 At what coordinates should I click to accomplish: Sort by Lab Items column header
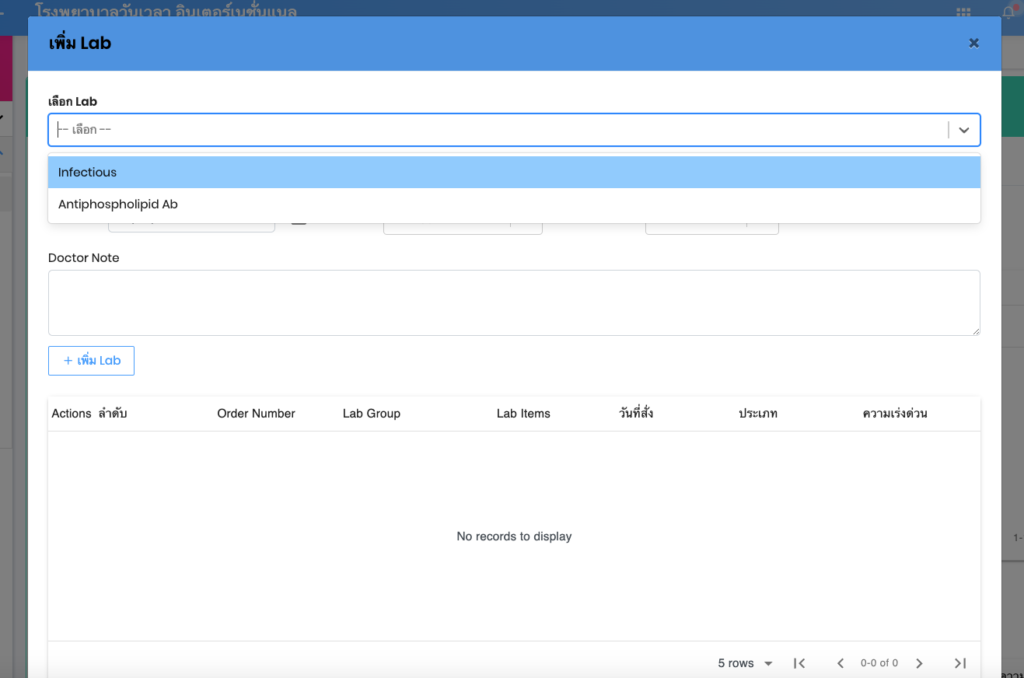tap(523, 413)
